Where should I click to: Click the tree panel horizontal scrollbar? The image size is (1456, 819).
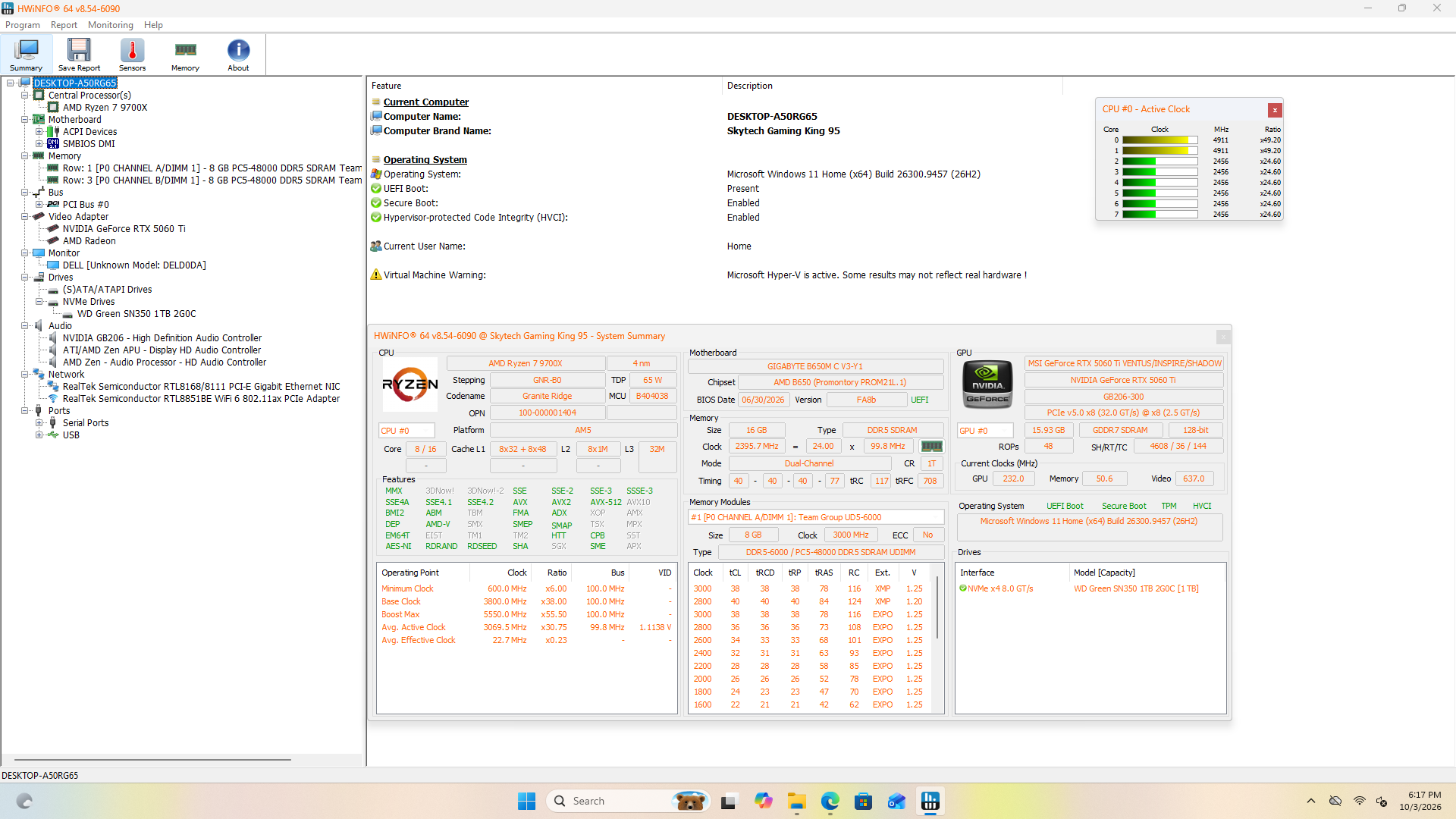pyautogui.click(x=152, y=759)
